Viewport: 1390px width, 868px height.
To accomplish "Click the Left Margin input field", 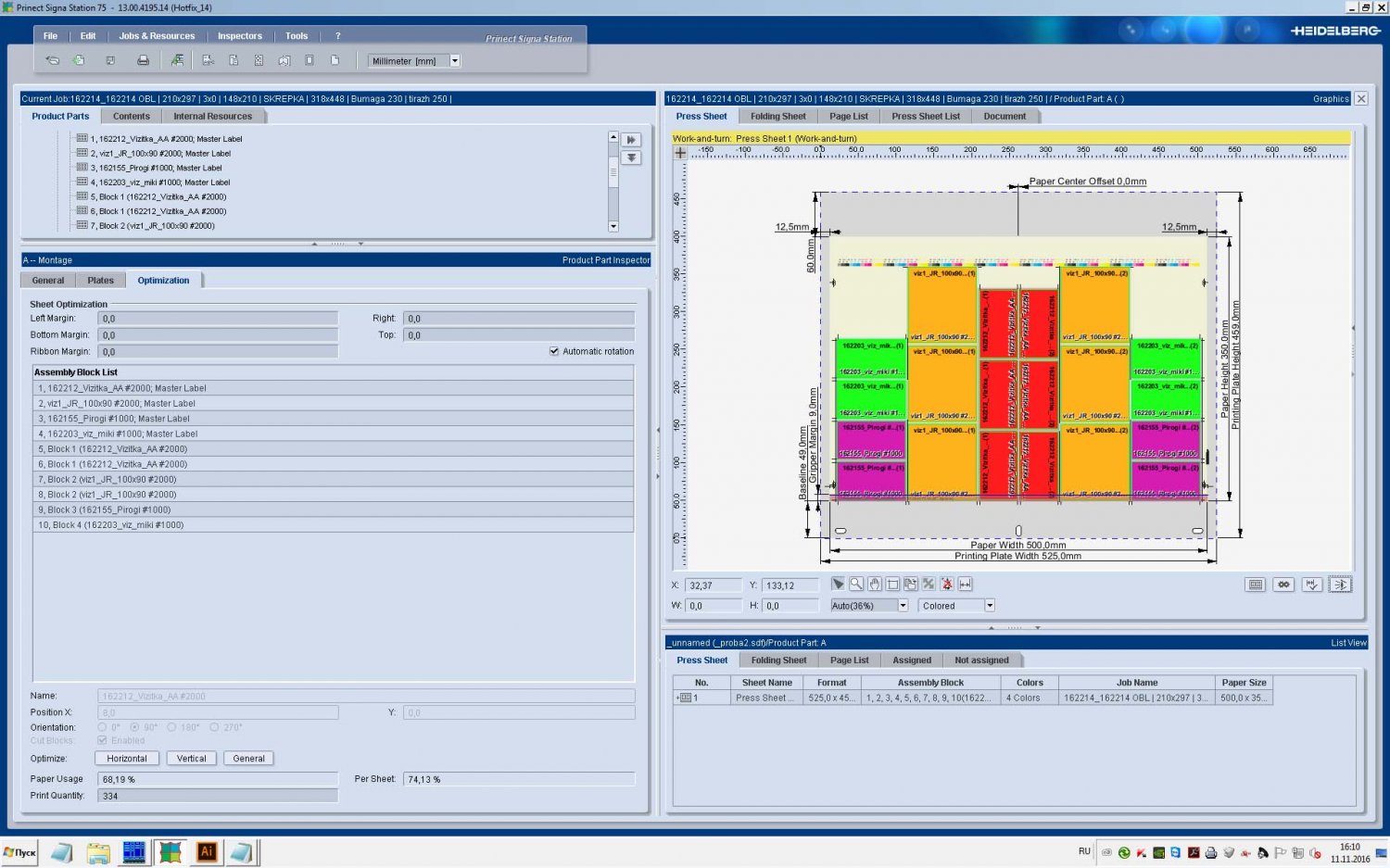I will click(x=218, y=319).
